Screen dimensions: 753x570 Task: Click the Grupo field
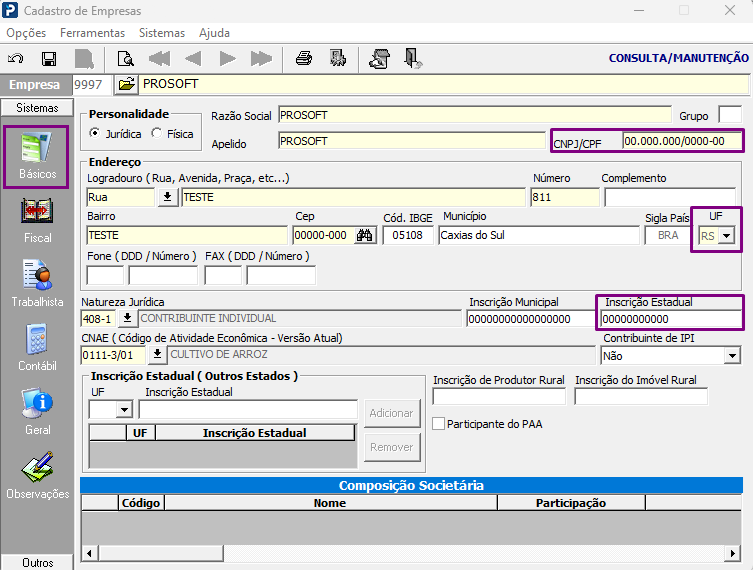[730, 115]
